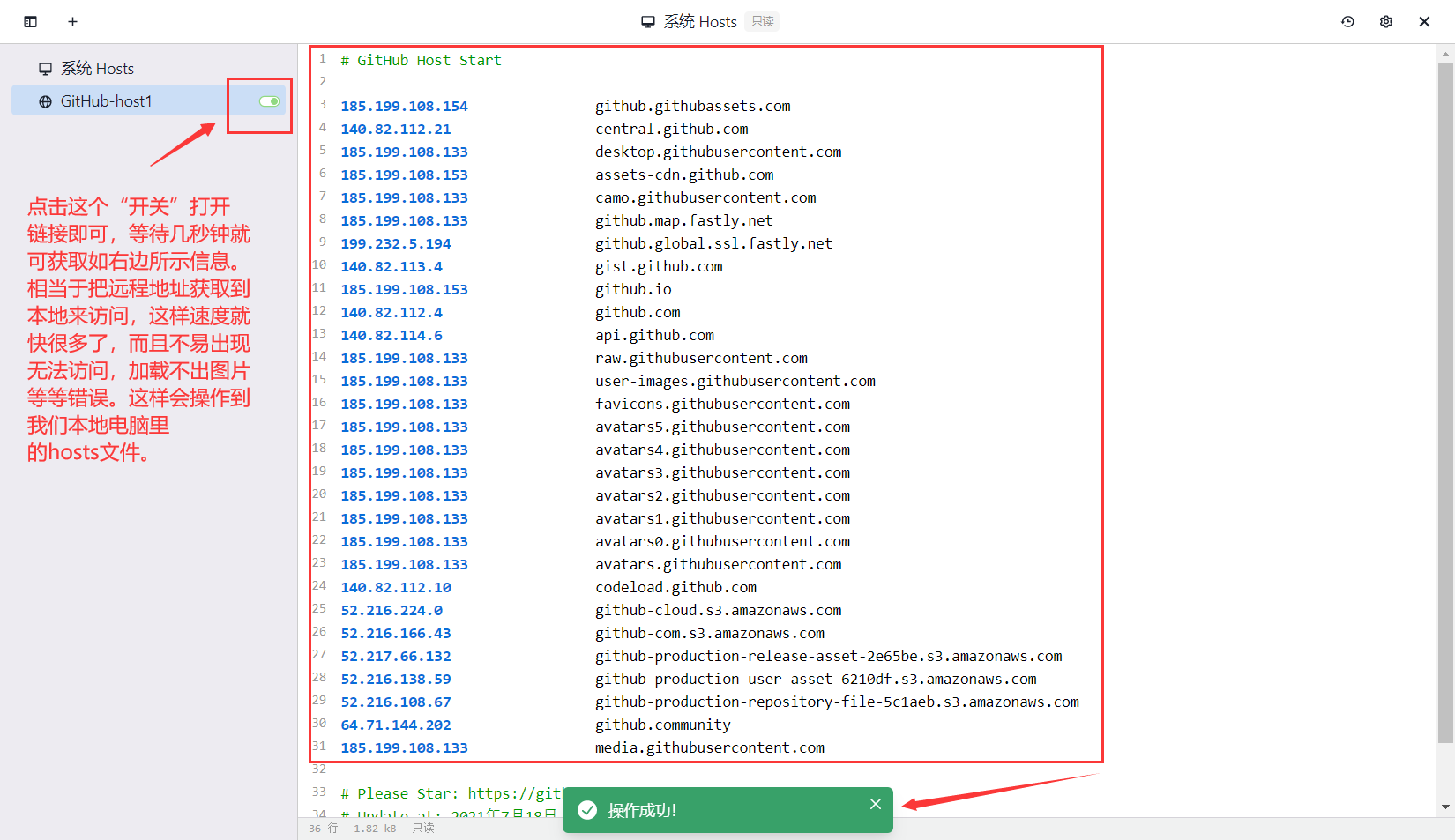The width and height of the screenshot is (1455, 840).
Task: Click hostname desktop.githubusercontent.com
Action: [x=718, y=152]
